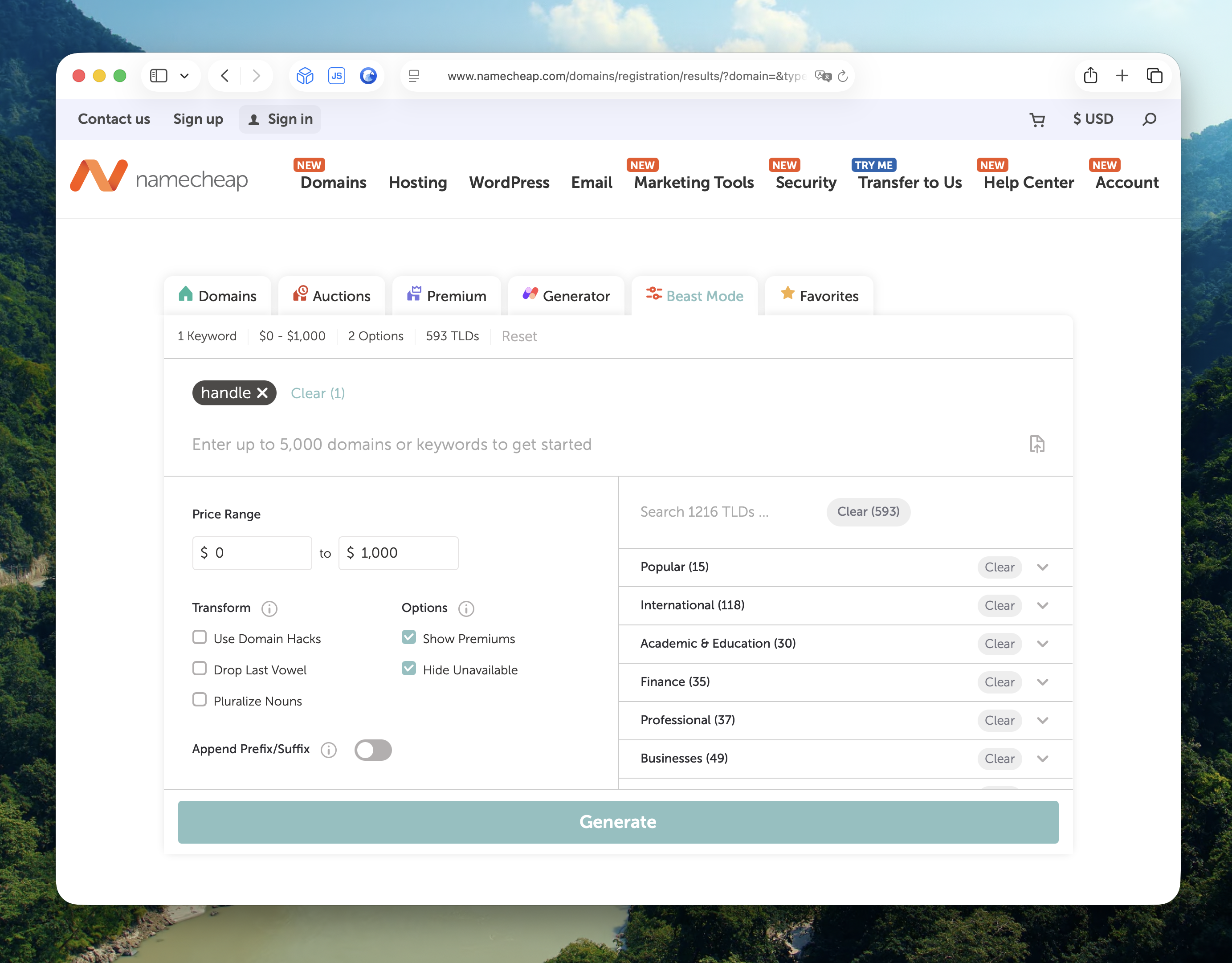
Task: Toggle the Append Prefix/Suffix switch
Action: (x=373, y=750)
